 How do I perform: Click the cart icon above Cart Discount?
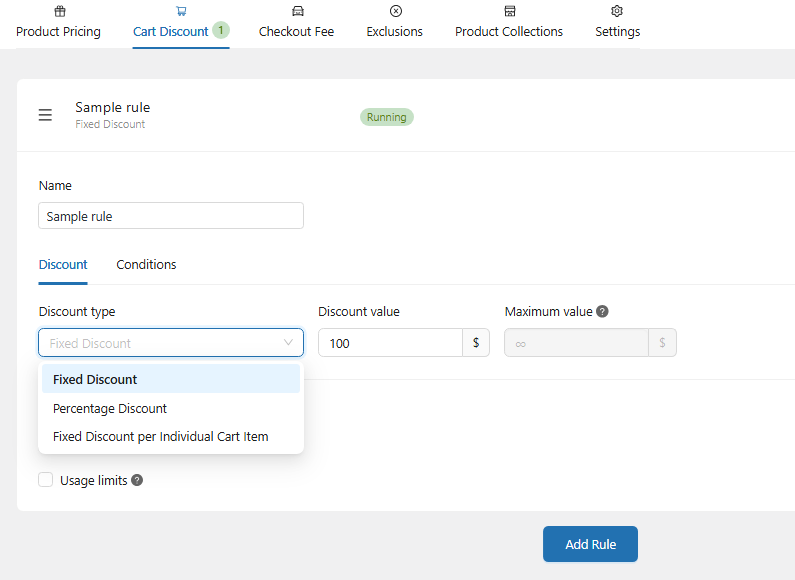tap(181, 11)
